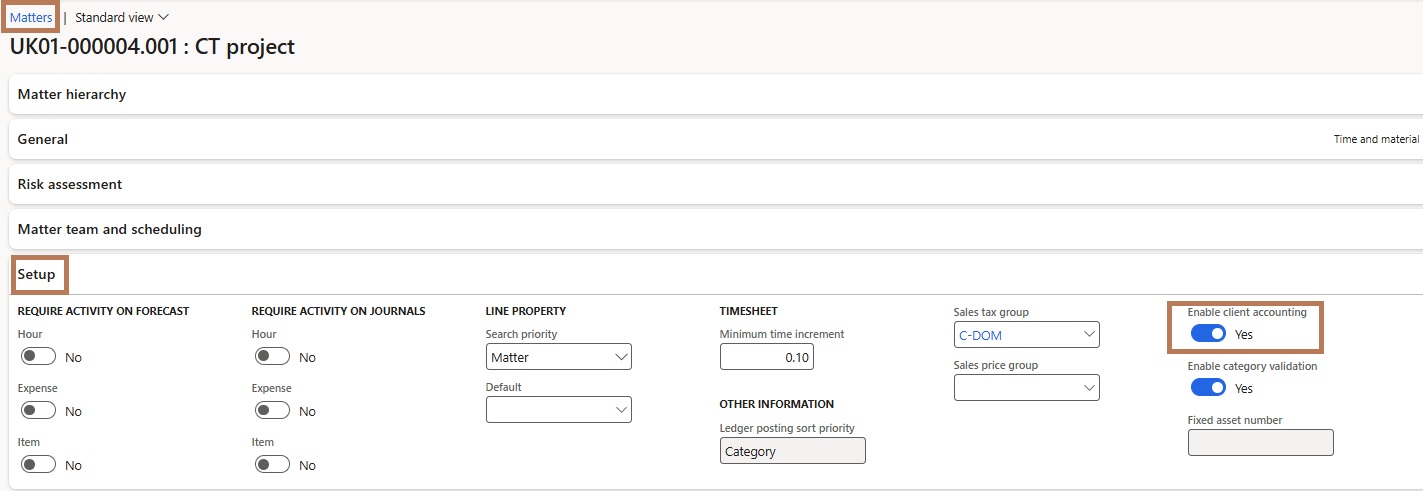Disable the Enable client accounting toggle

(1208, 335)
